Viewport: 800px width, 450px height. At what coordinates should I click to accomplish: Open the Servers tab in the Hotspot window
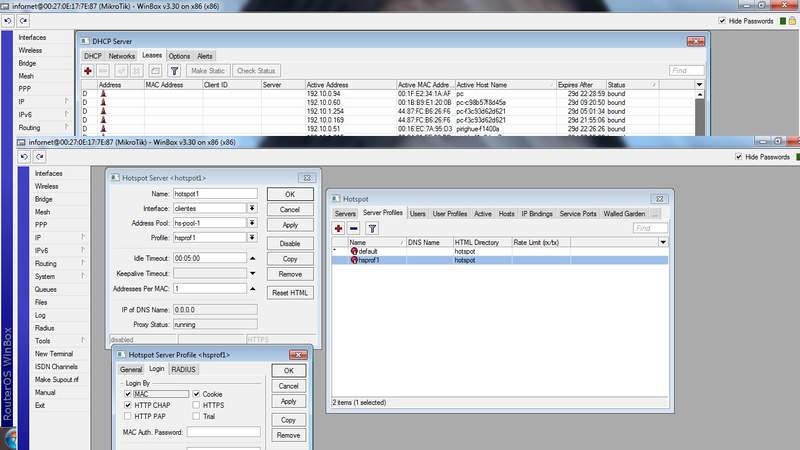tap(345, 214)
